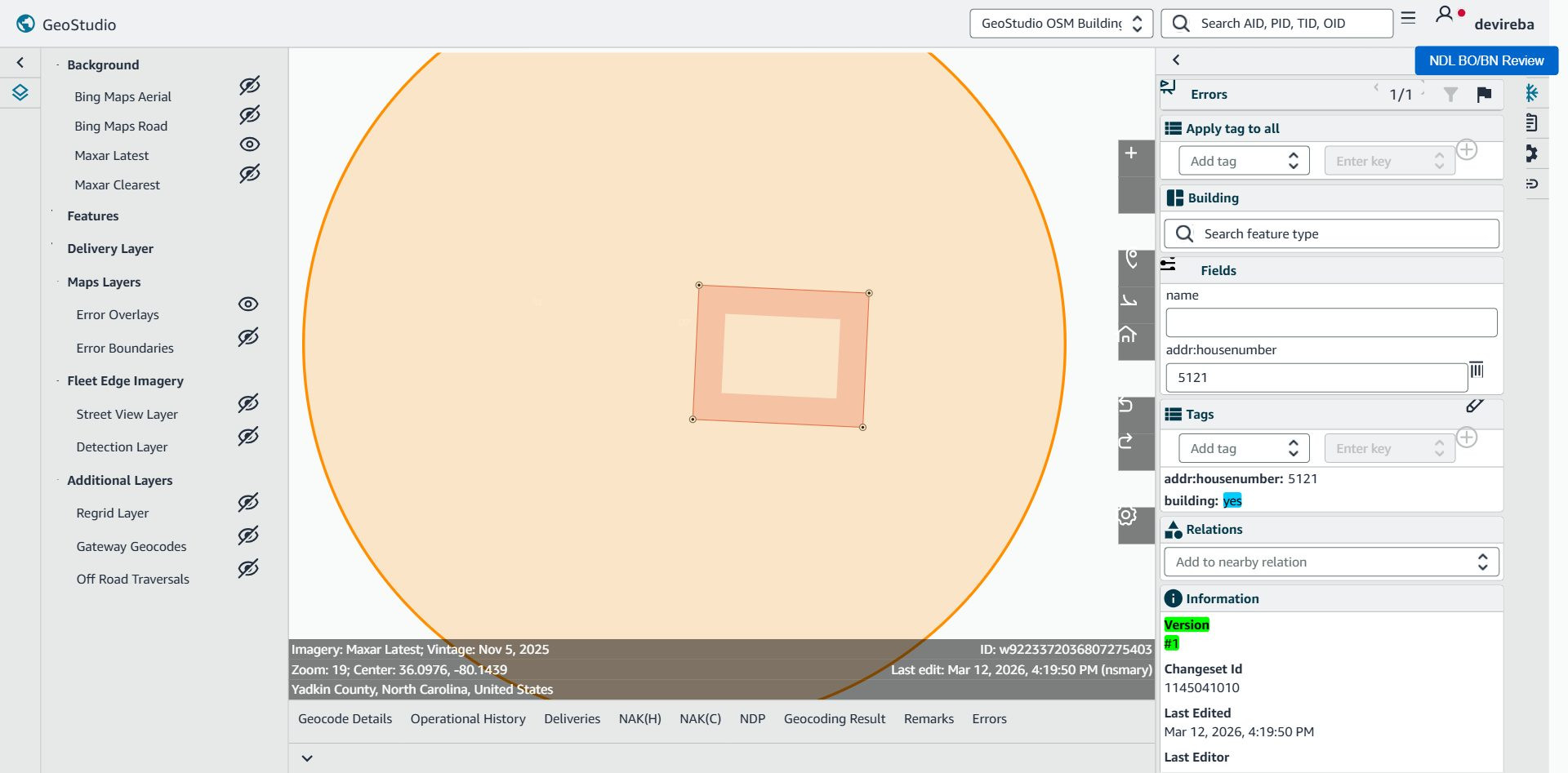Click the plus circle in Tags section
Screen dimensions: 1568x773
click(x=1467, y=438)
